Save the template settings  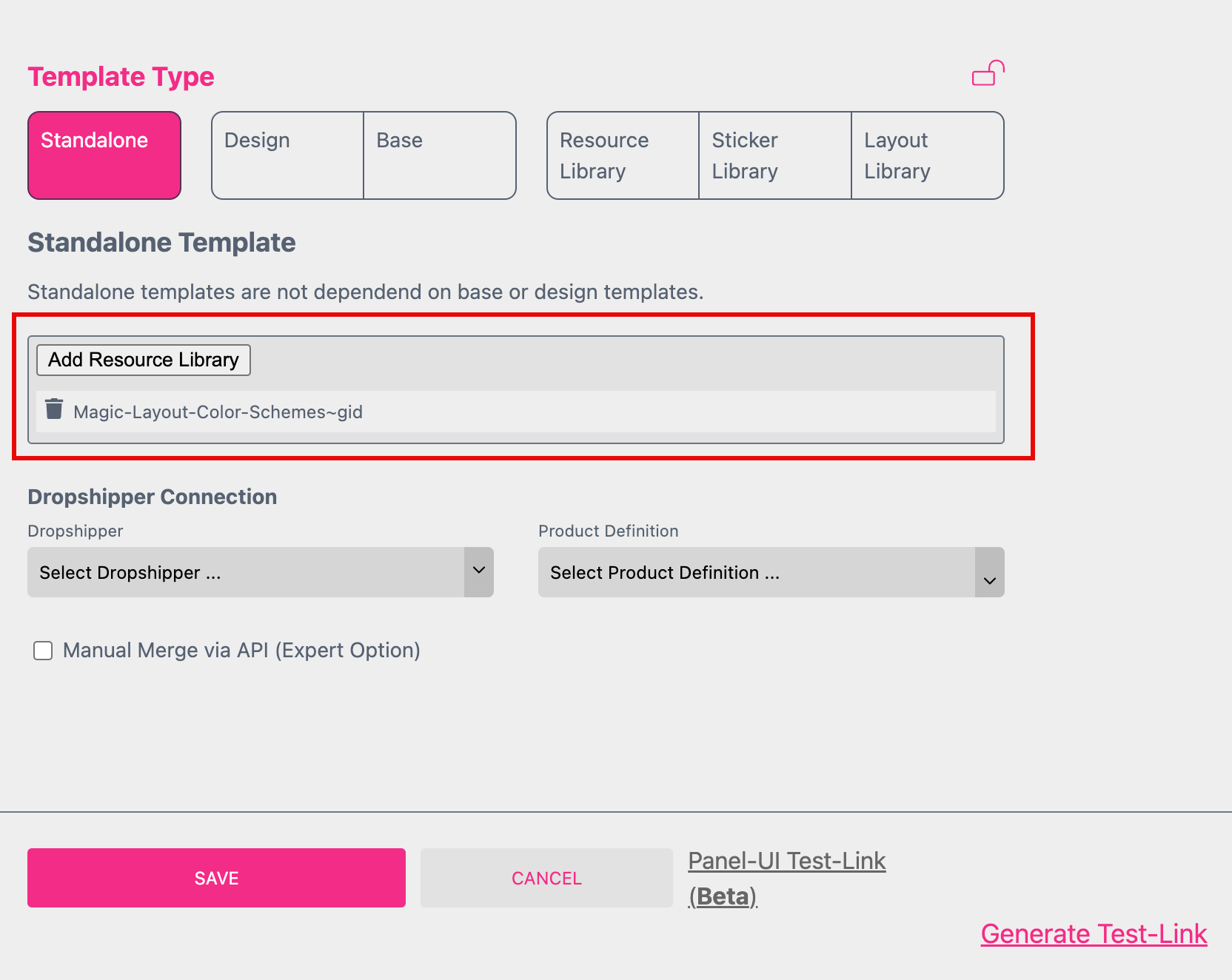click(x=216, y=878)
